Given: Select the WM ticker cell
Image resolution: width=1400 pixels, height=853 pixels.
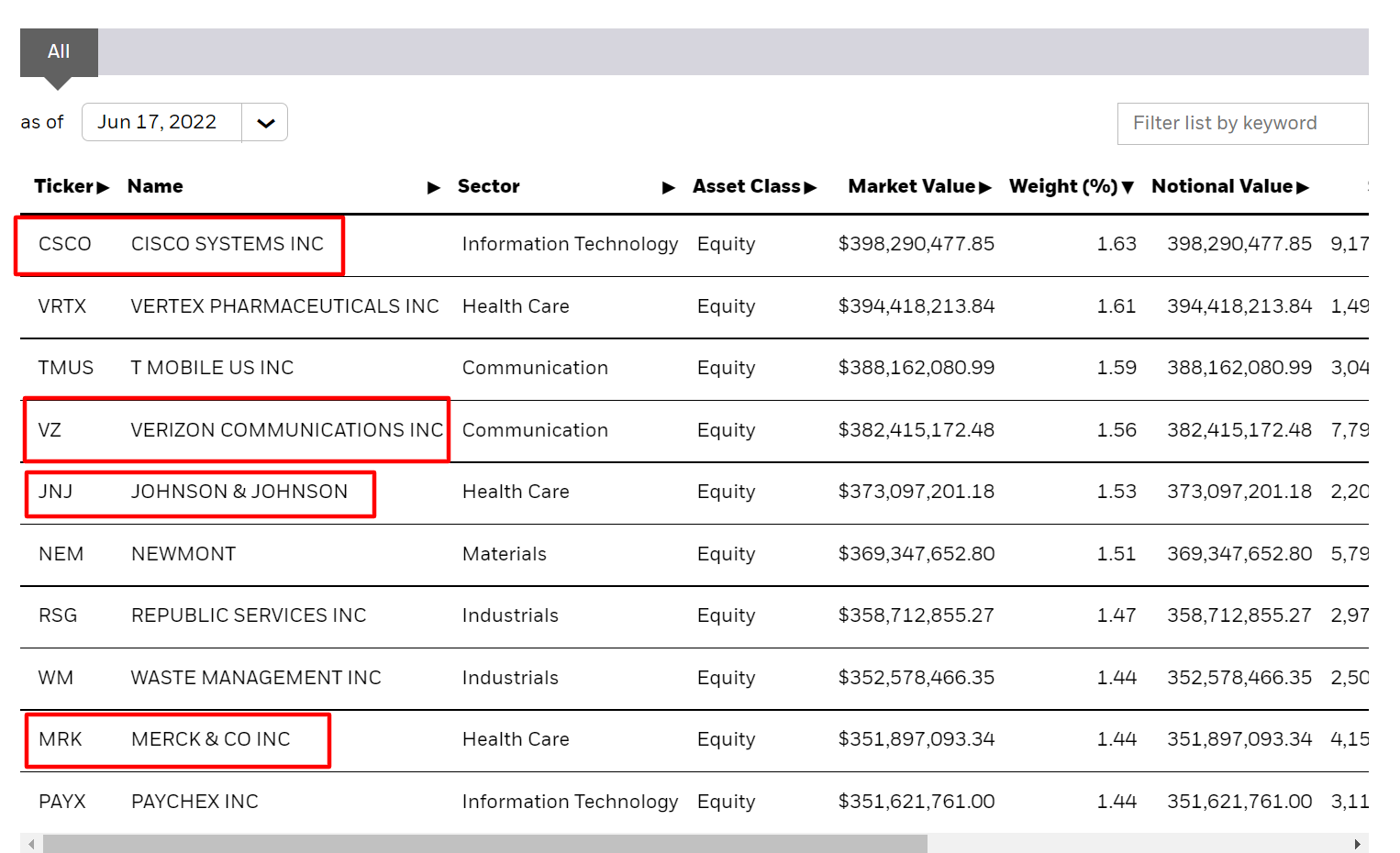Looking at the screenshot, I should click(x=56, y=678).
